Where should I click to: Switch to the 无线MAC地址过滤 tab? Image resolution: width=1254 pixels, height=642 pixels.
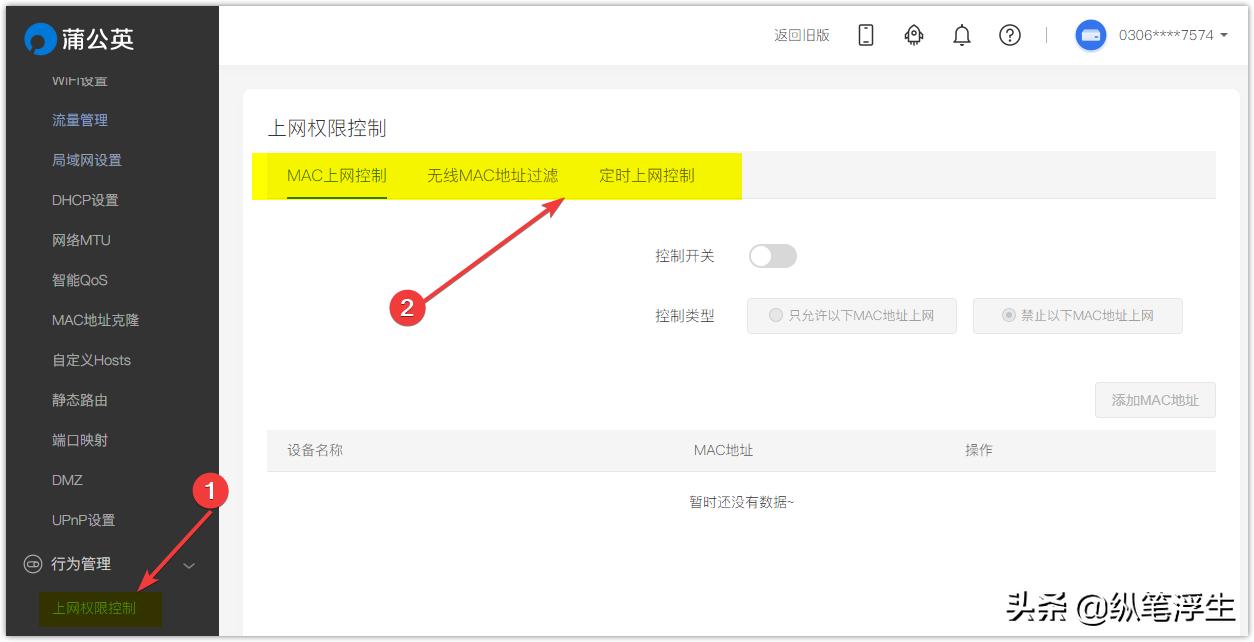492,174
